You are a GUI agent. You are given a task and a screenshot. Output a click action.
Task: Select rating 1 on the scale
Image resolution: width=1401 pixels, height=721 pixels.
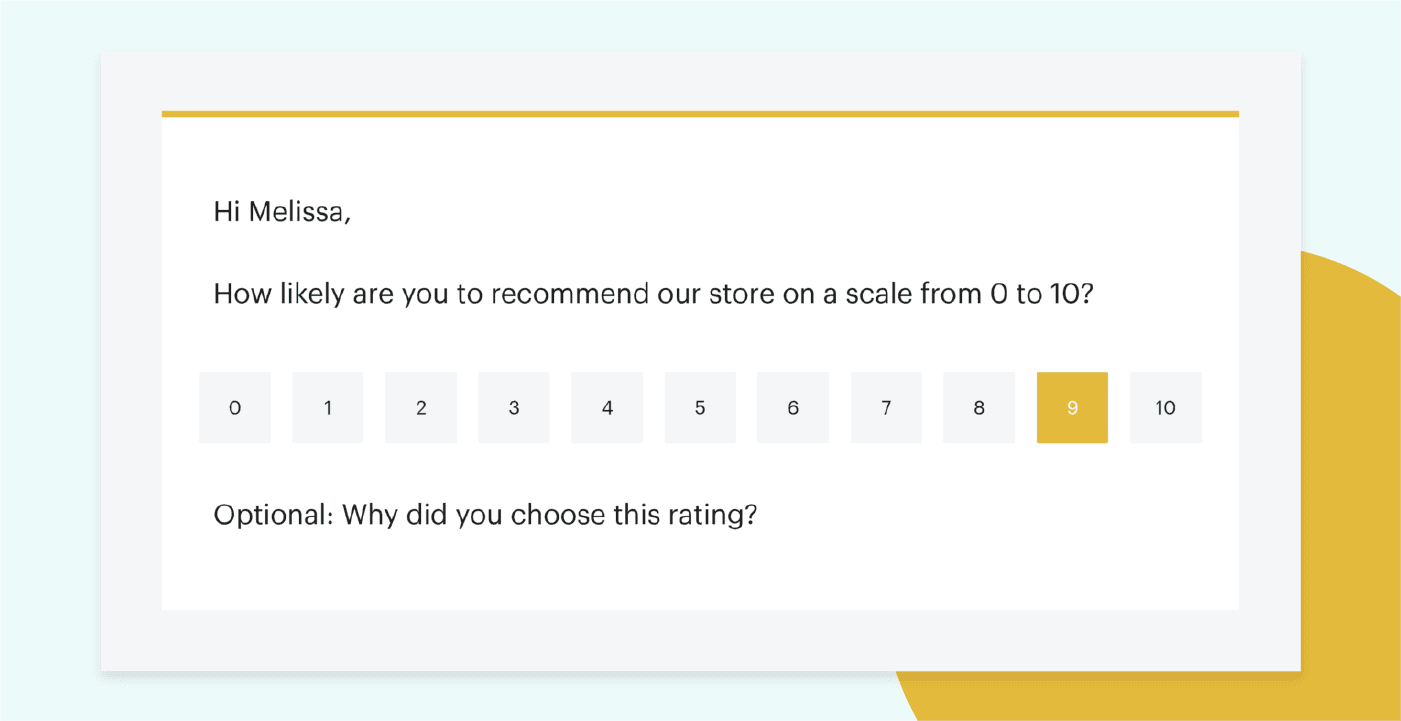327,407
